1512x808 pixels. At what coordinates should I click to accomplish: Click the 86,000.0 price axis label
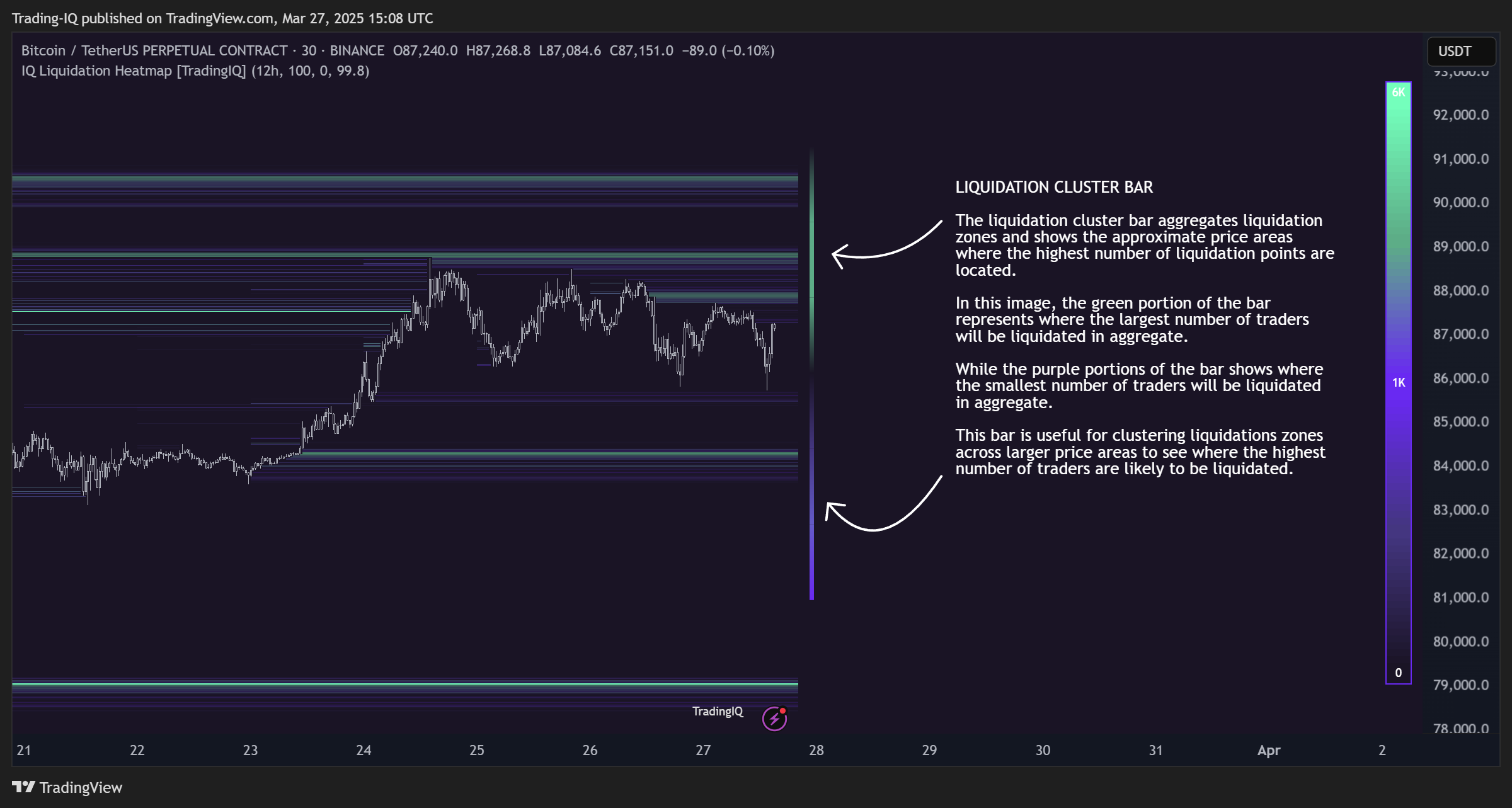pos(1461,378)
